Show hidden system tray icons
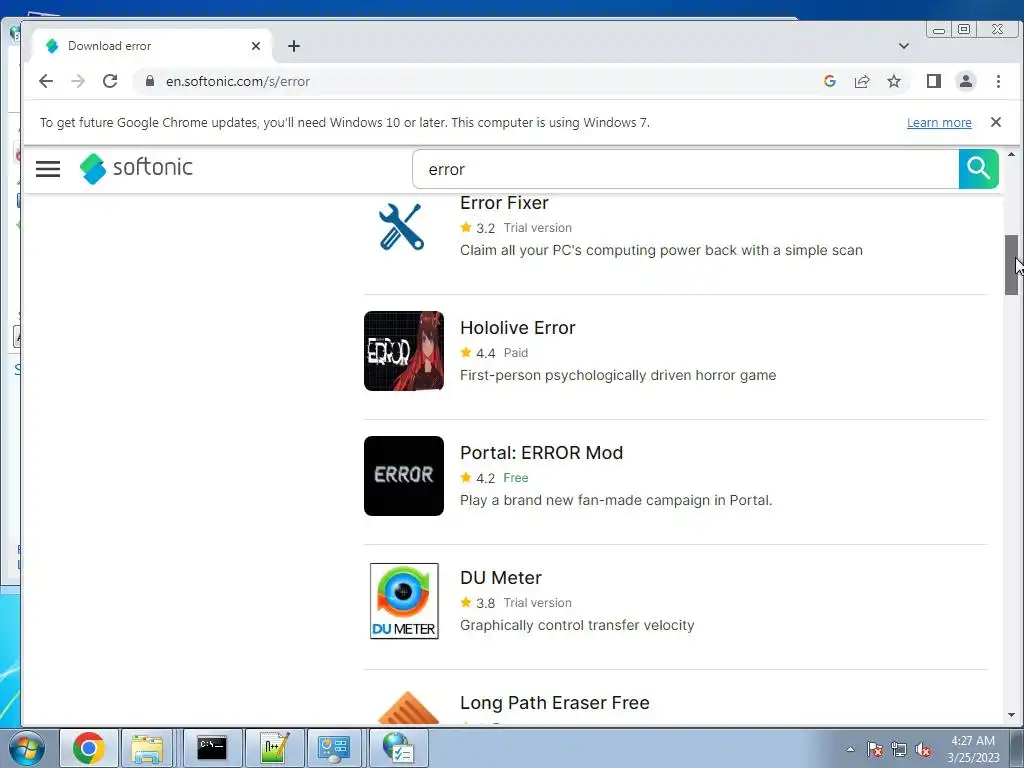1024x768 pixels. click(x=850, y=749)
